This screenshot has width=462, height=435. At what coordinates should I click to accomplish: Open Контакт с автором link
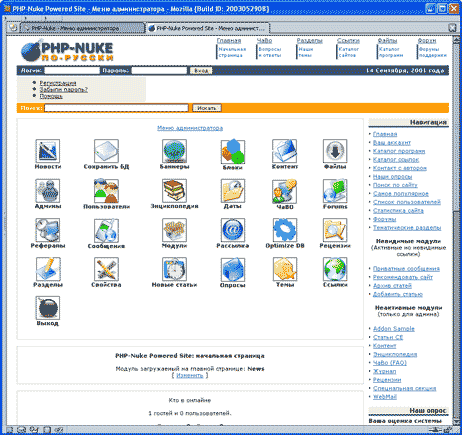[400, 168]
